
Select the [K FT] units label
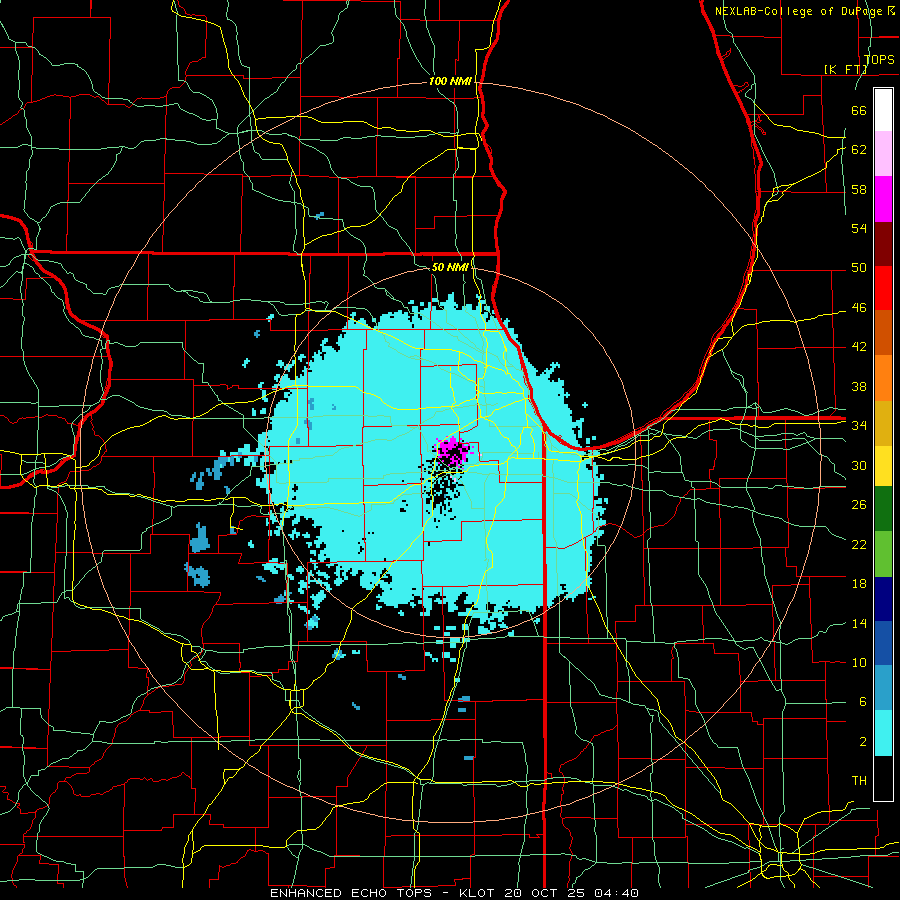click(x=845, y=69)
